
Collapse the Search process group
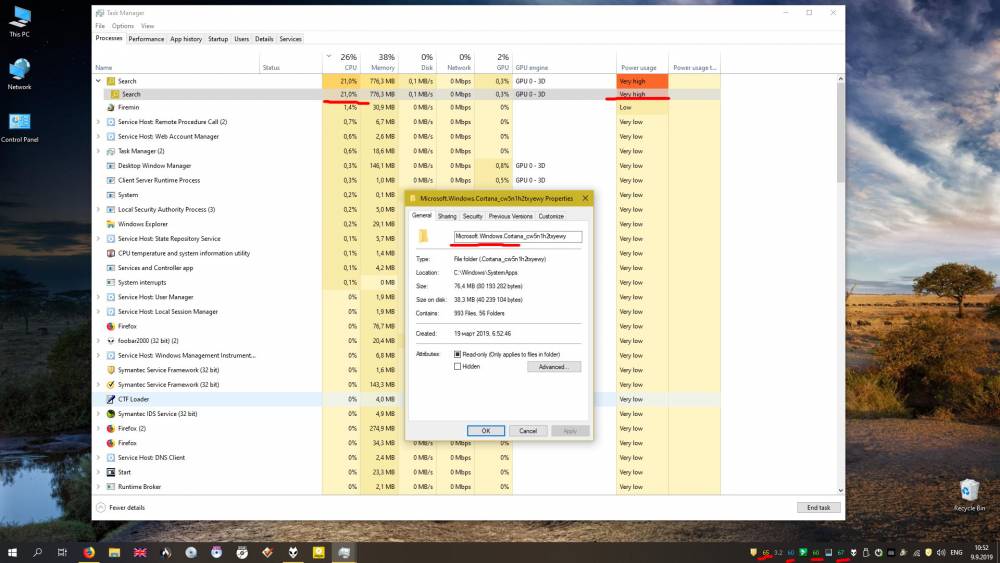coord(98,82)
